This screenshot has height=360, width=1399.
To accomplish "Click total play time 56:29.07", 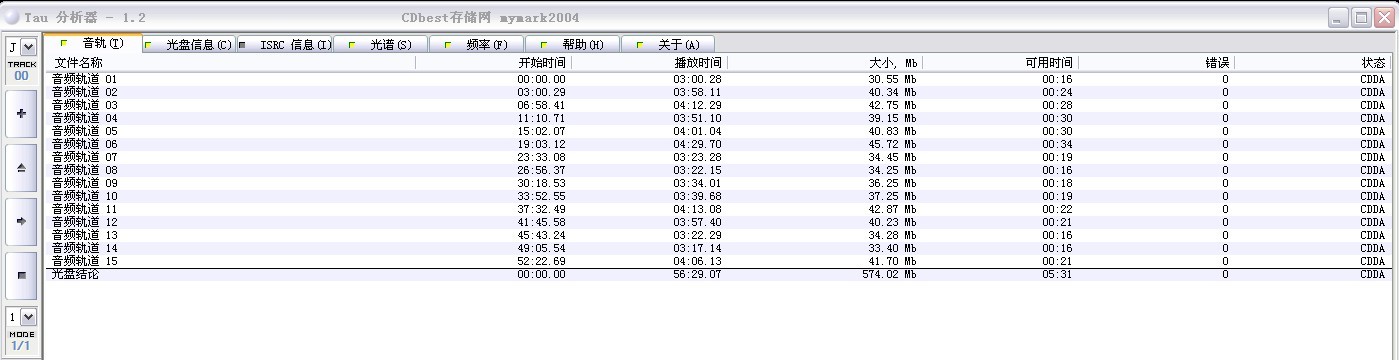I will pyautogui.click(x=698, y=274).
